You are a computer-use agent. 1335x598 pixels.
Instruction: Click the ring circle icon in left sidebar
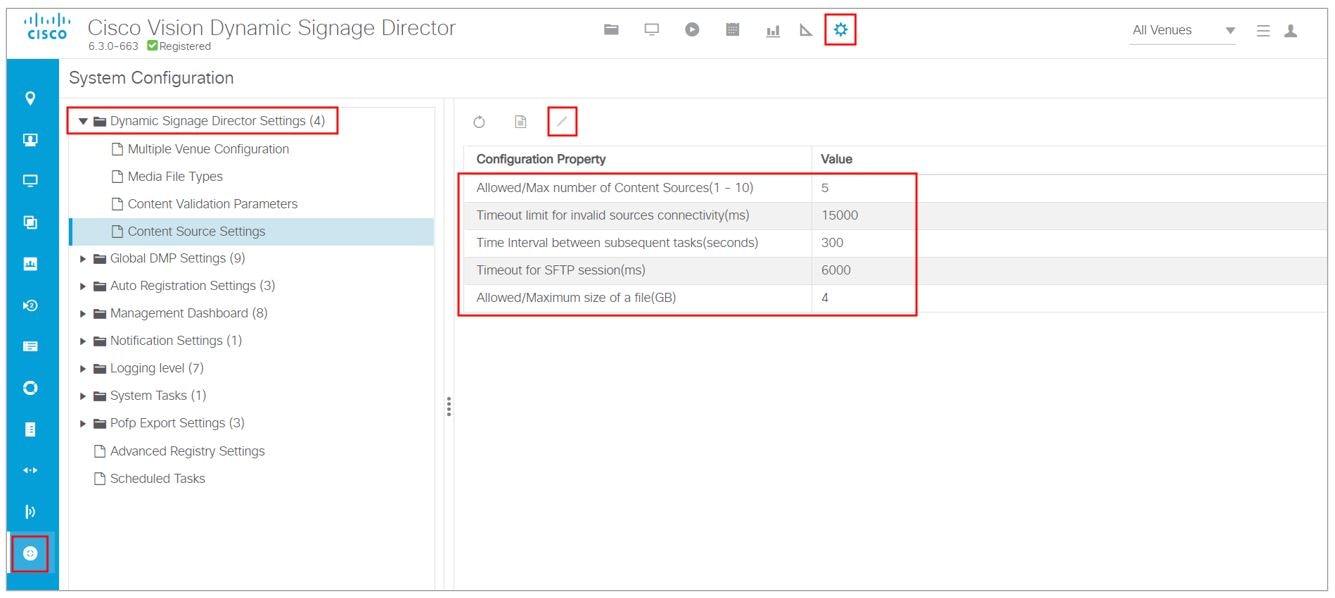[30, 388]
